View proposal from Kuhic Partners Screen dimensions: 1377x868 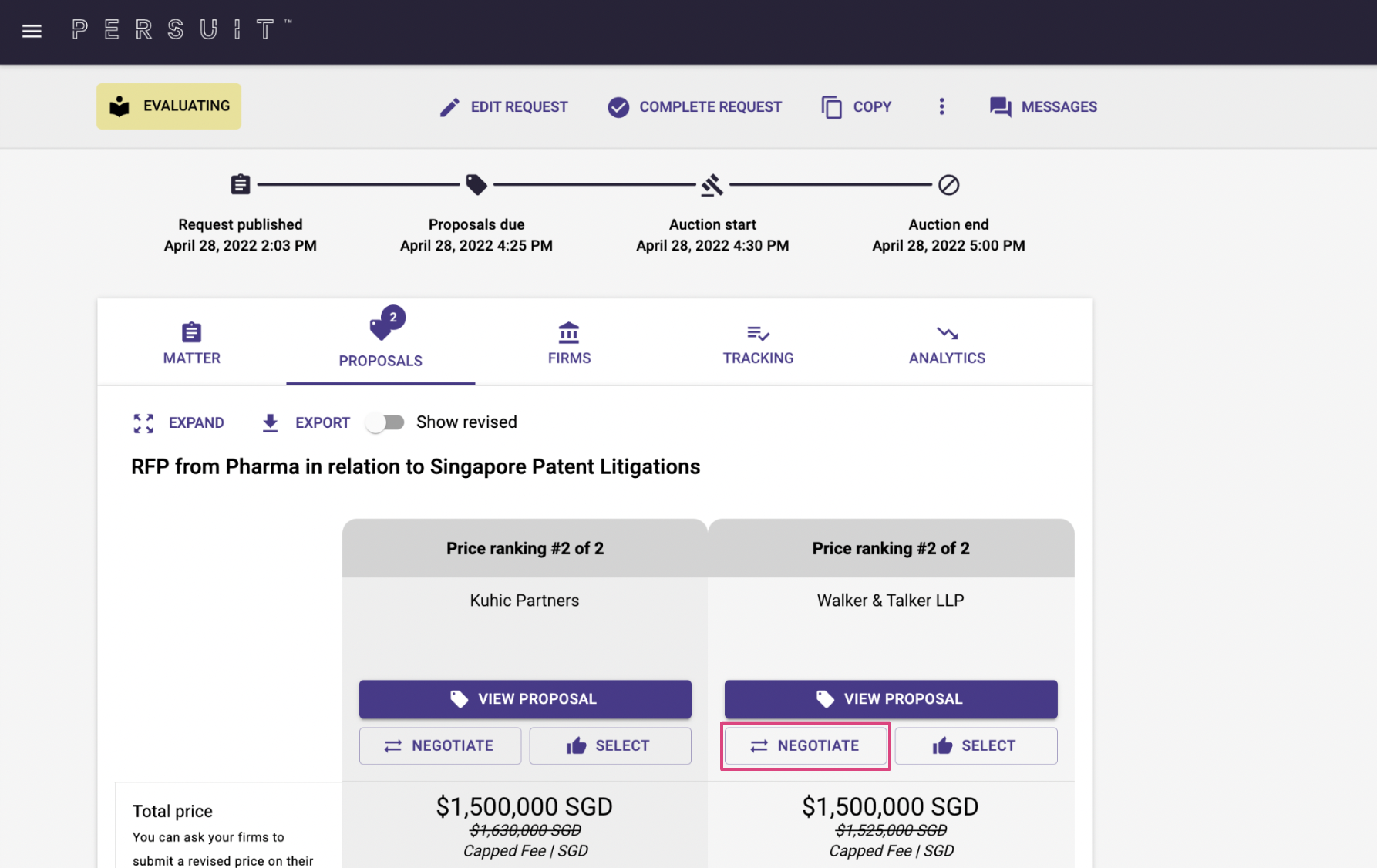pyautogui.click(x=524, y=699)
